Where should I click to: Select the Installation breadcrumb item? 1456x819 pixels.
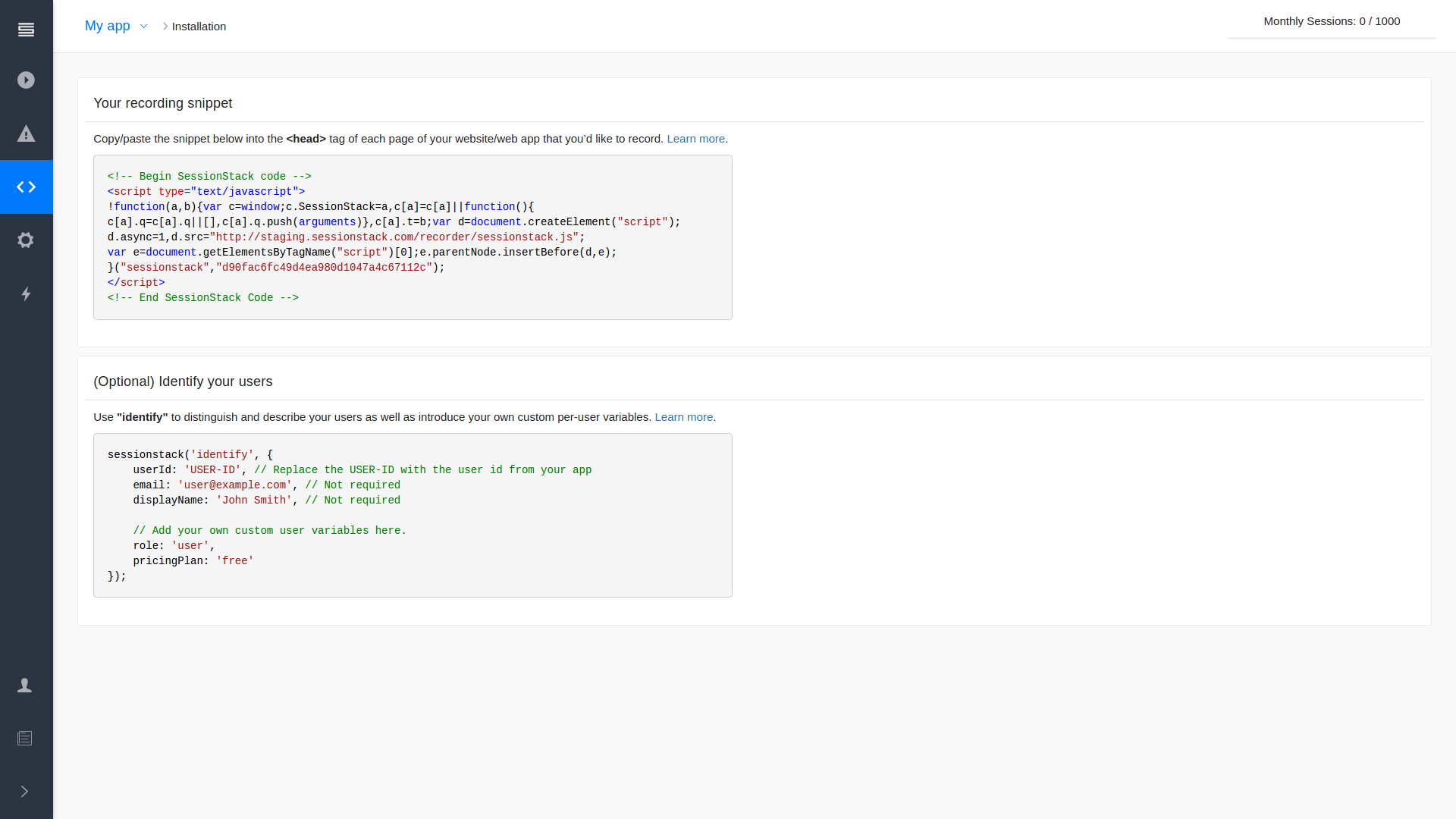click(x=199, y=27)
